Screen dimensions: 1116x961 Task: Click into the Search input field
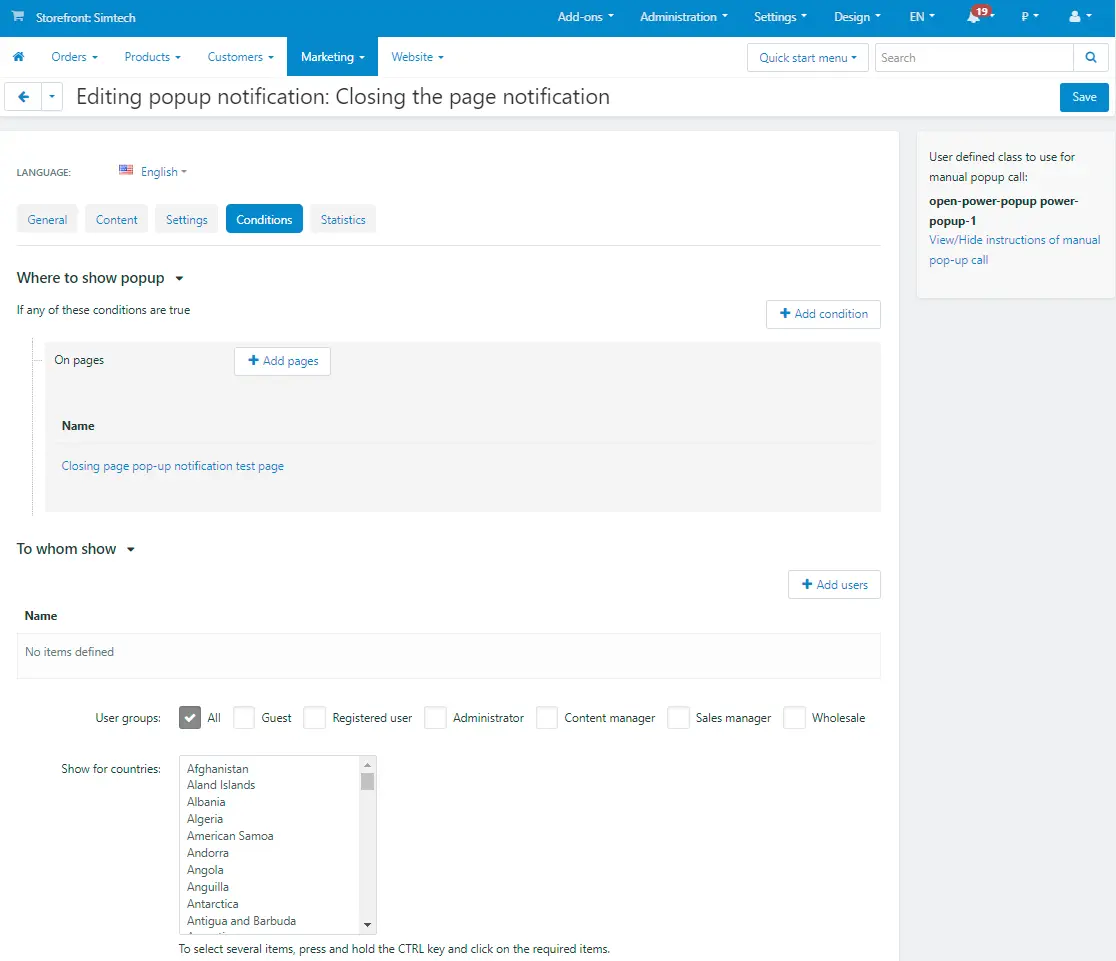click(973, 58)
